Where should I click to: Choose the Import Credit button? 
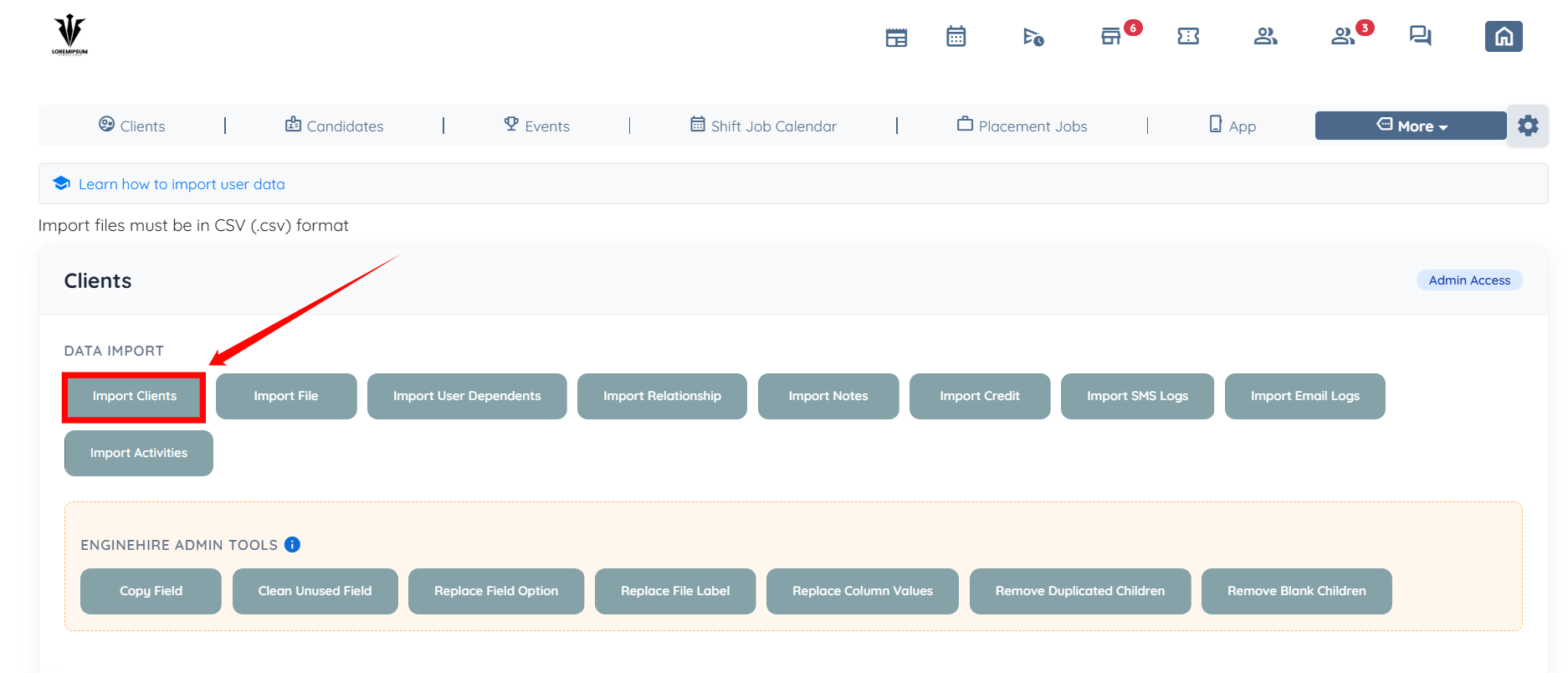(980, 396)
